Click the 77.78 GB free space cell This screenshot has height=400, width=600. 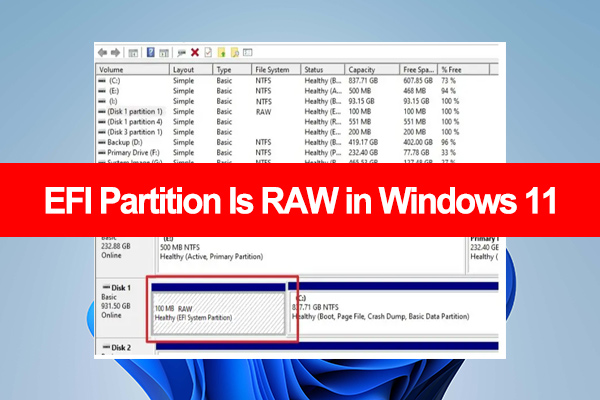pos(416,153)
